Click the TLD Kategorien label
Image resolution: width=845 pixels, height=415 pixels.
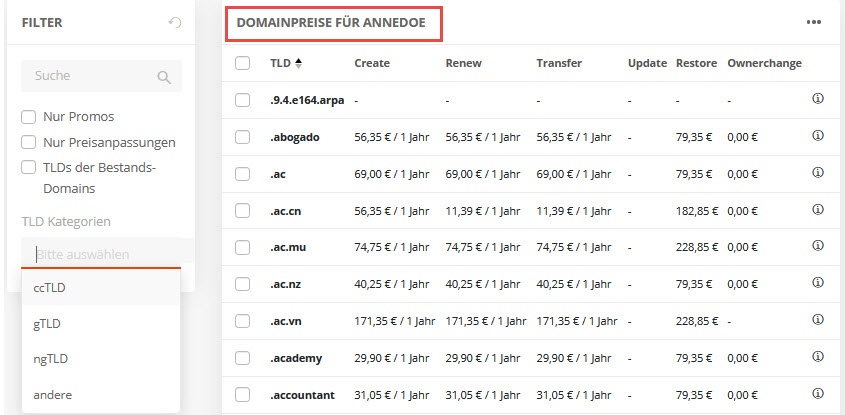point(66,222)
